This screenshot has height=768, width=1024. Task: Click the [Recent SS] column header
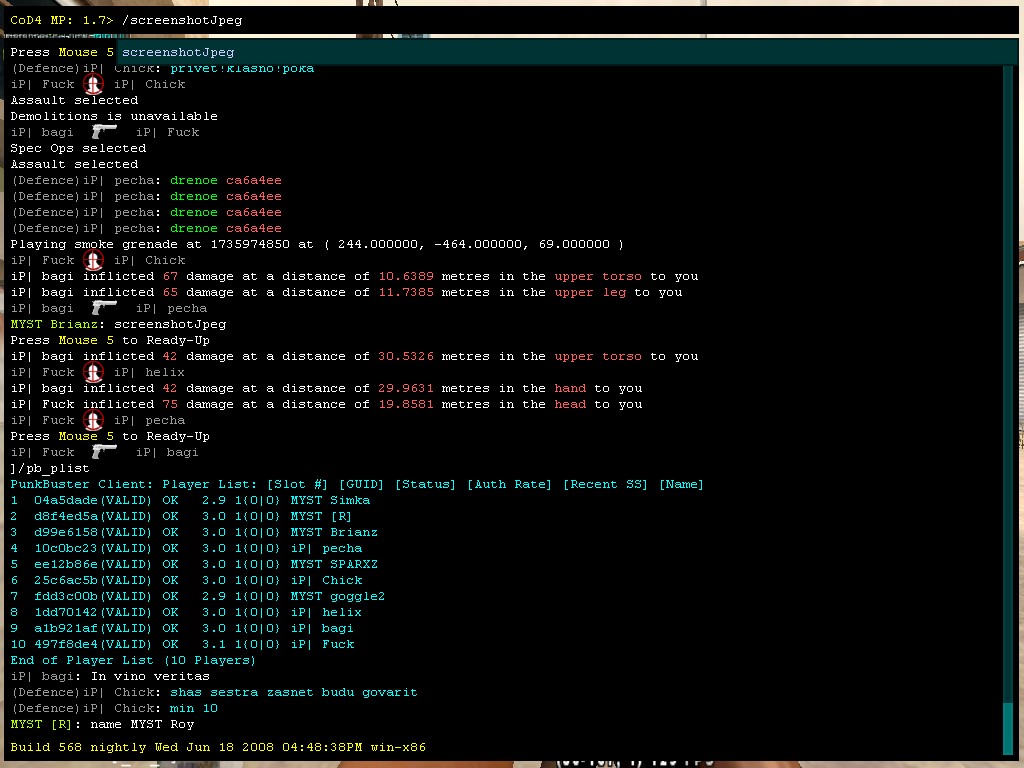point(605,484)
